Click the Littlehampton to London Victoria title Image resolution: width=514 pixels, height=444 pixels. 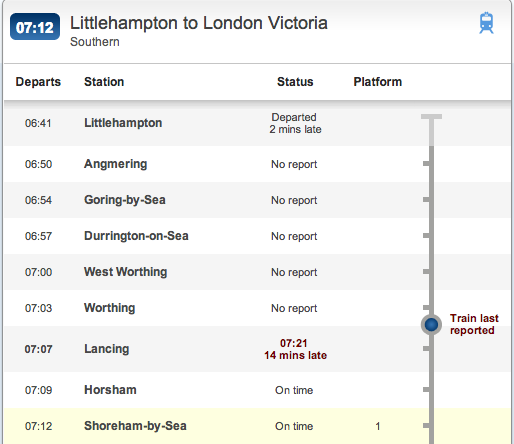[x=199, y=23]
